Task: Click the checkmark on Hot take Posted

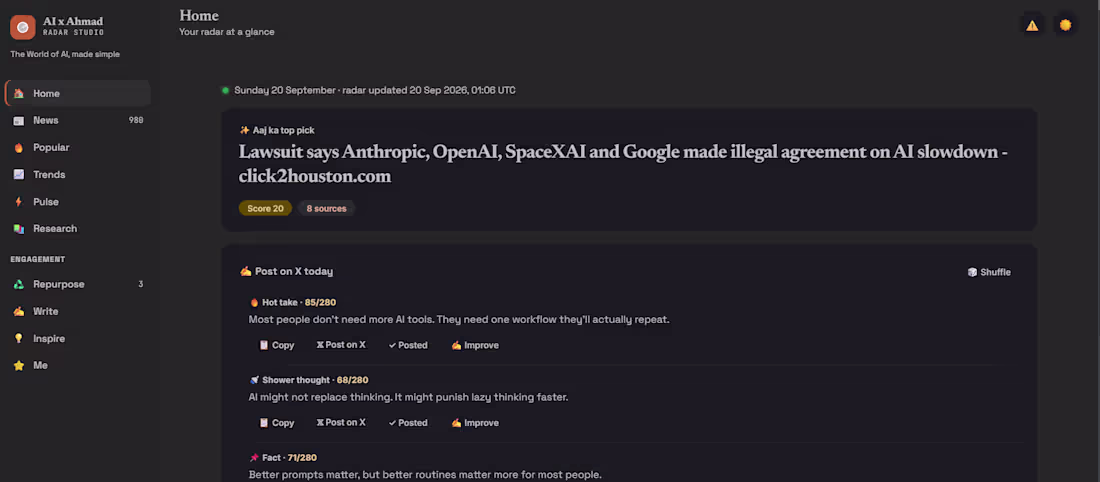Action: 392,345
